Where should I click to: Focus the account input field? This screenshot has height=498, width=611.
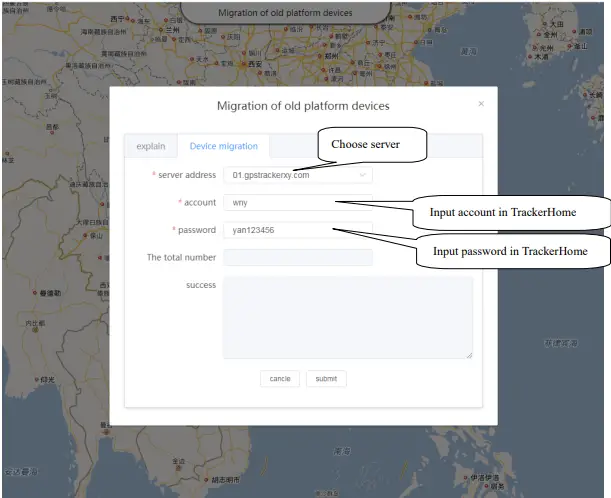[298, 203]
